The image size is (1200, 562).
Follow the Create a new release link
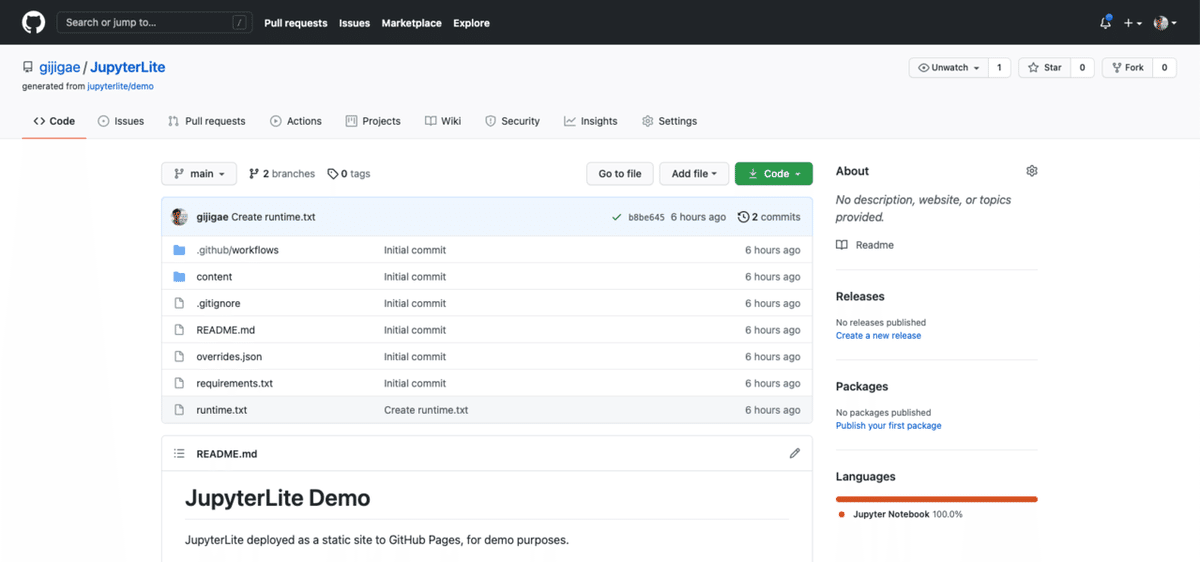[x=878, y=336]
